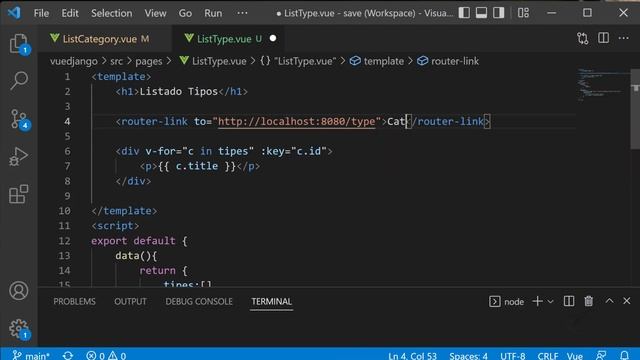This screenshot has height=360, width=640.
Task: Open the Run and Debug view
Action: [x=19, y=156]
